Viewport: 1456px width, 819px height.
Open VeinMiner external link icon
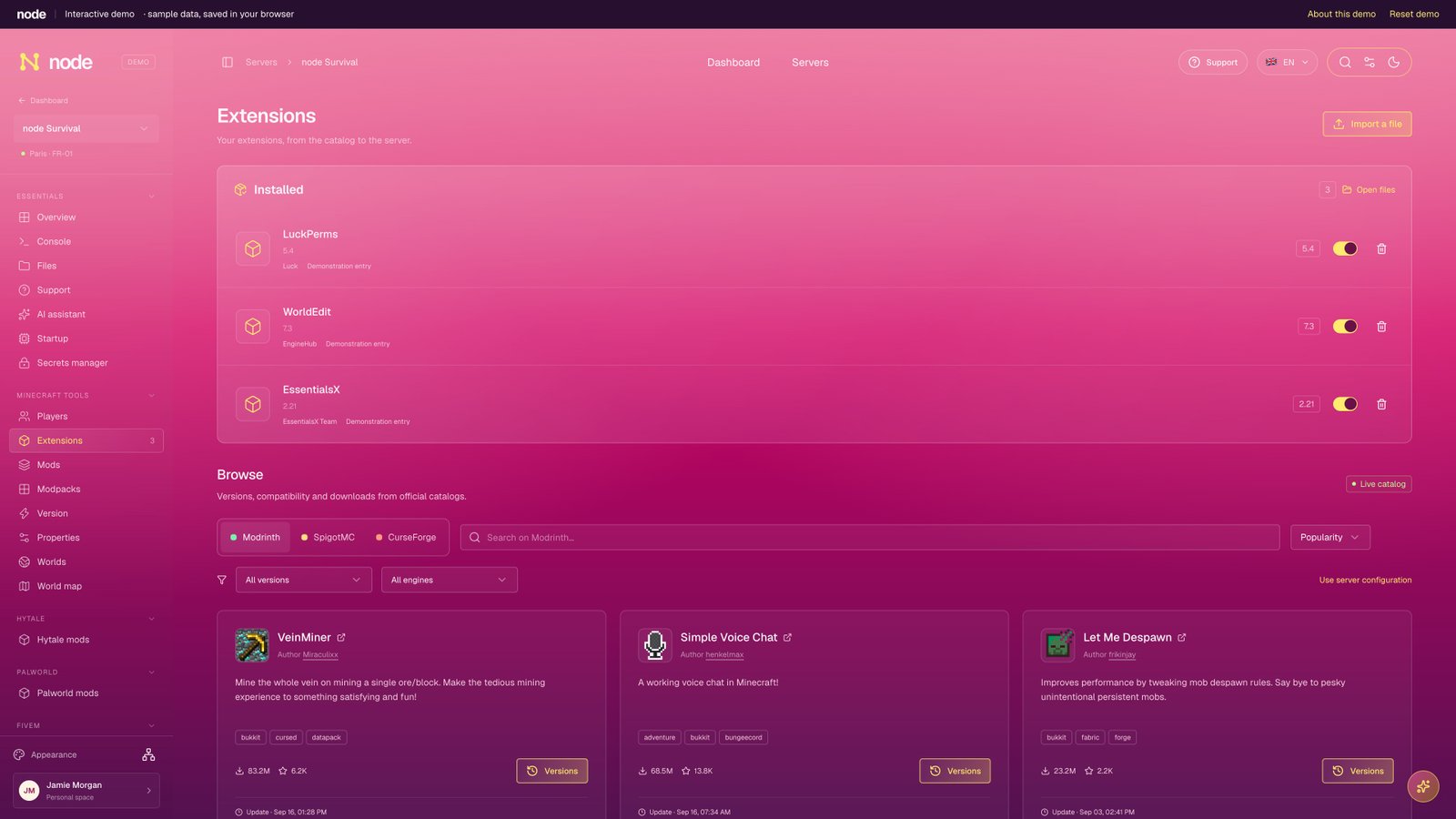coord(341,638)
